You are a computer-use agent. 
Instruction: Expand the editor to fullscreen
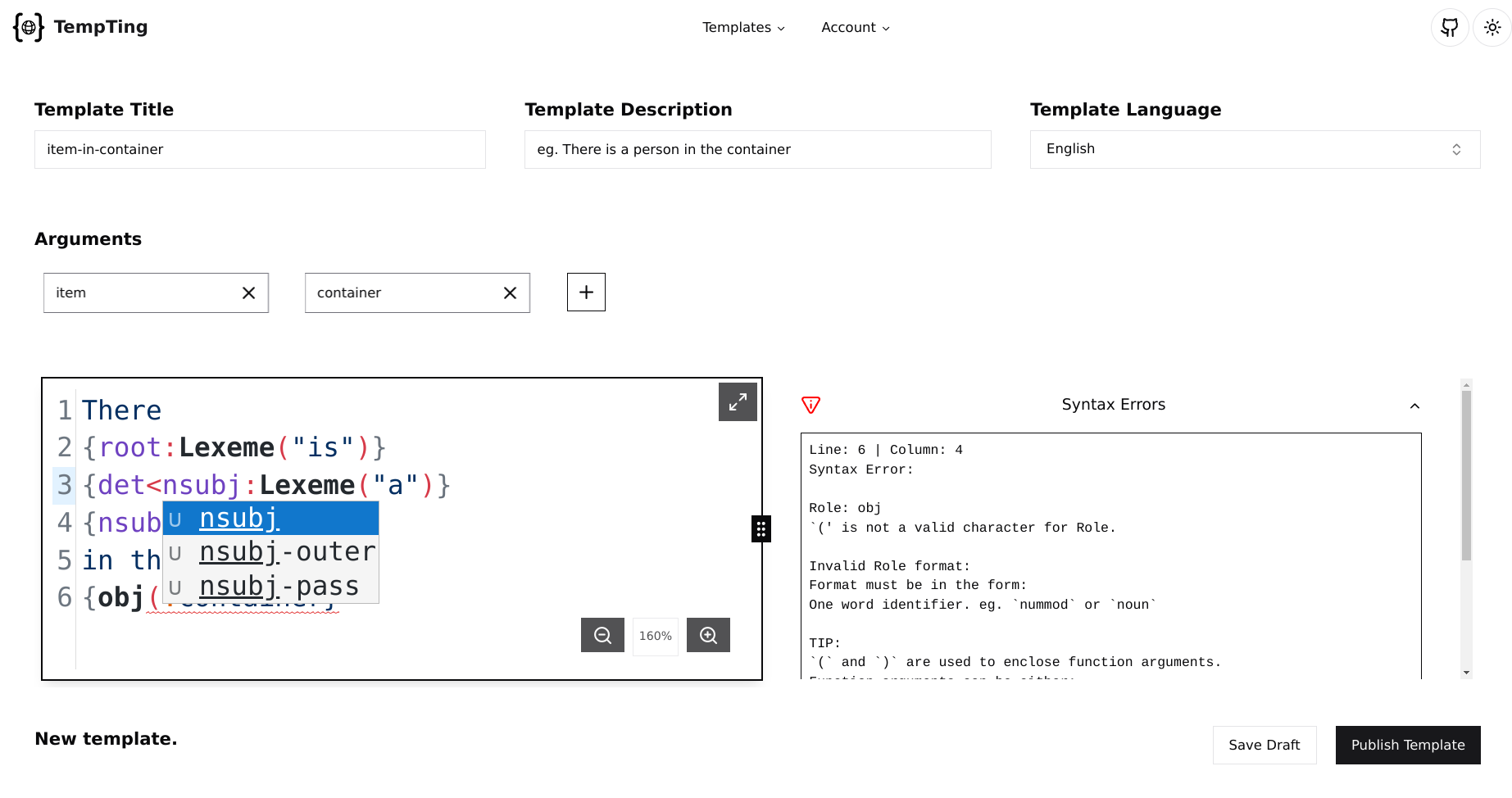pyautogui.click(x=738, y=402)
